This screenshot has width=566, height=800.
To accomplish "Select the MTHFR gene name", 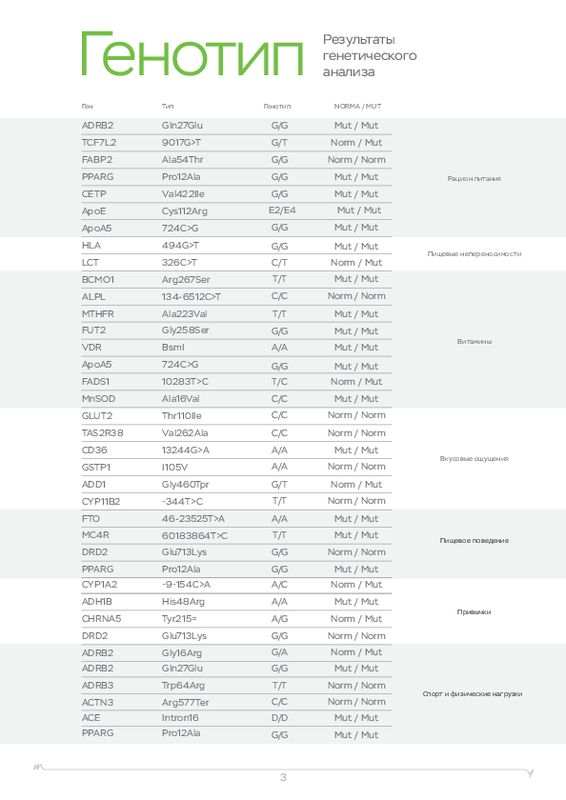I will coord(97,314).
